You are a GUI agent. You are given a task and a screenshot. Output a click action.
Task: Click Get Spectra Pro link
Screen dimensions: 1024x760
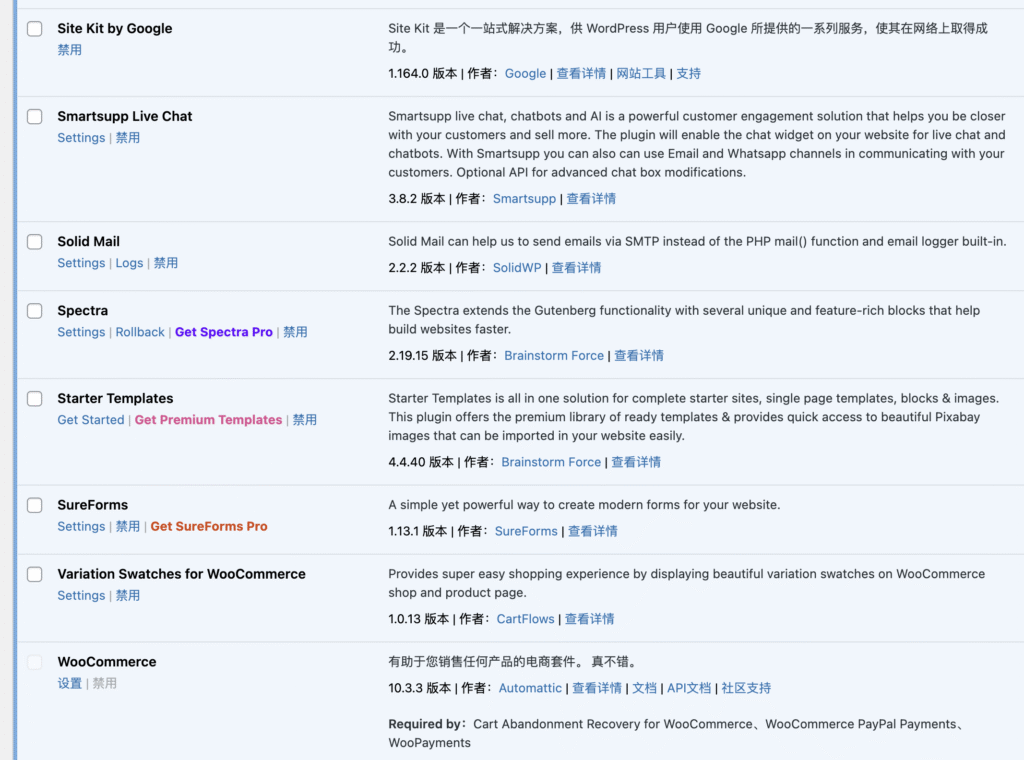coord(223,332)
